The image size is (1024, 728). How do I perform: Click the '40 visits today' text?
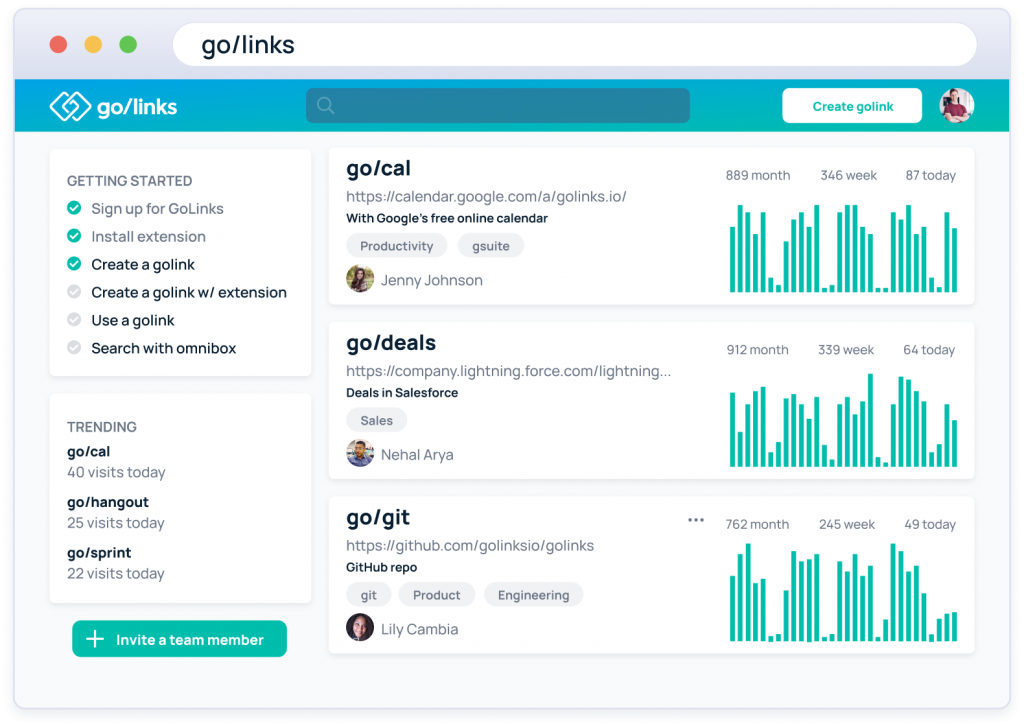tap(116, 472)
